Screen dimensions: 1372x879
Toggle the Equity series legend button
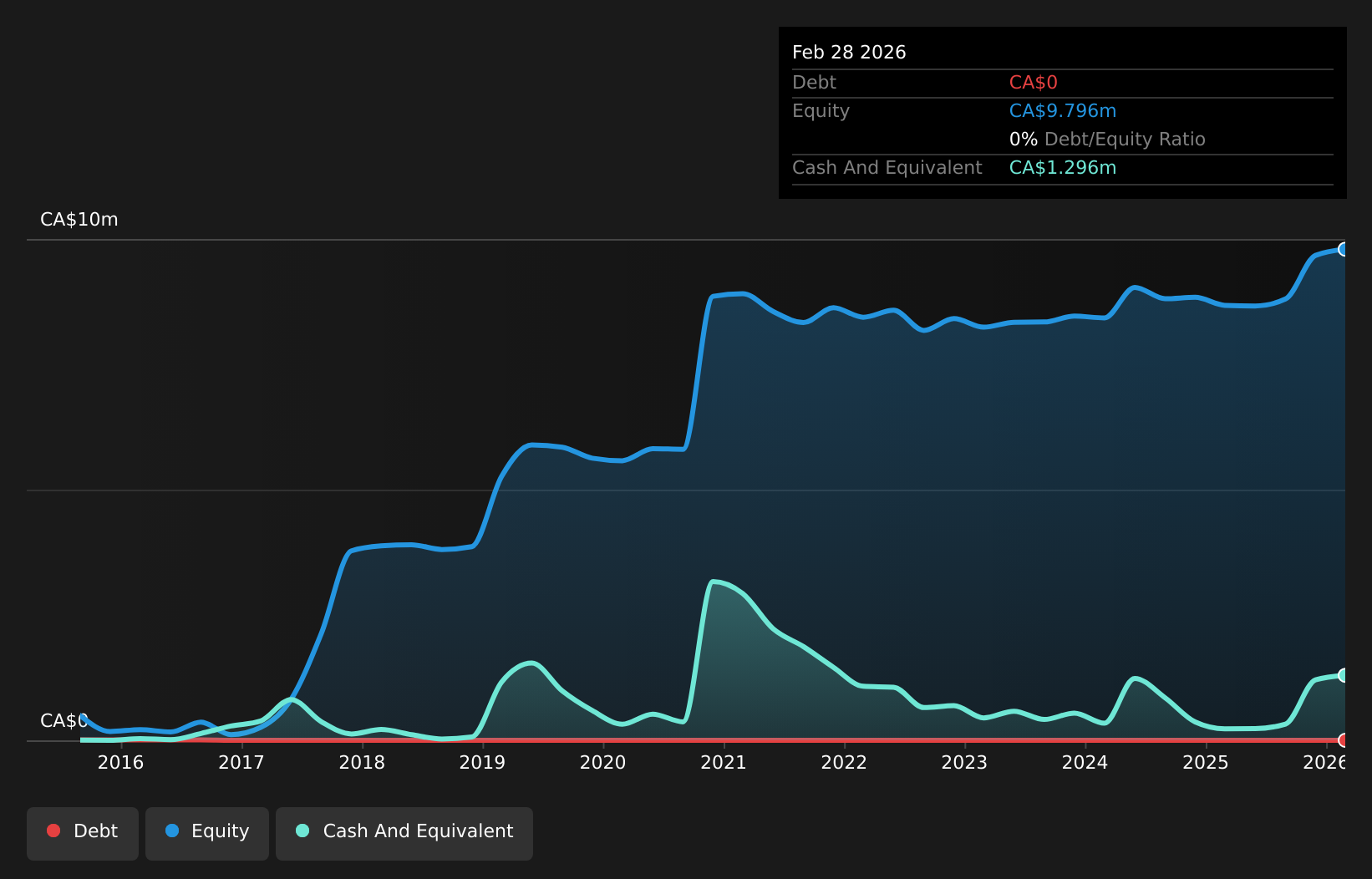click(207, 833)
